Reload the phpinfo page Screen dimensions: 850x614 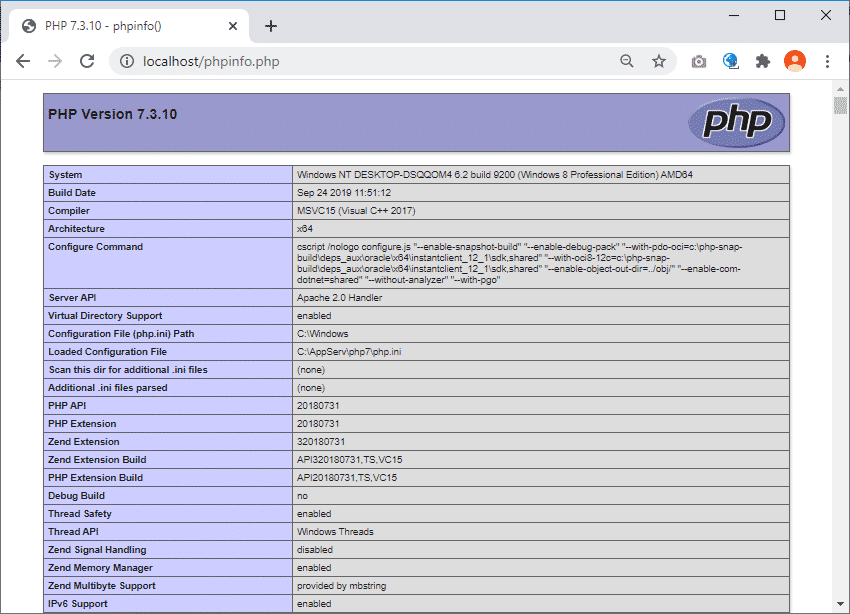coord(87,61)
